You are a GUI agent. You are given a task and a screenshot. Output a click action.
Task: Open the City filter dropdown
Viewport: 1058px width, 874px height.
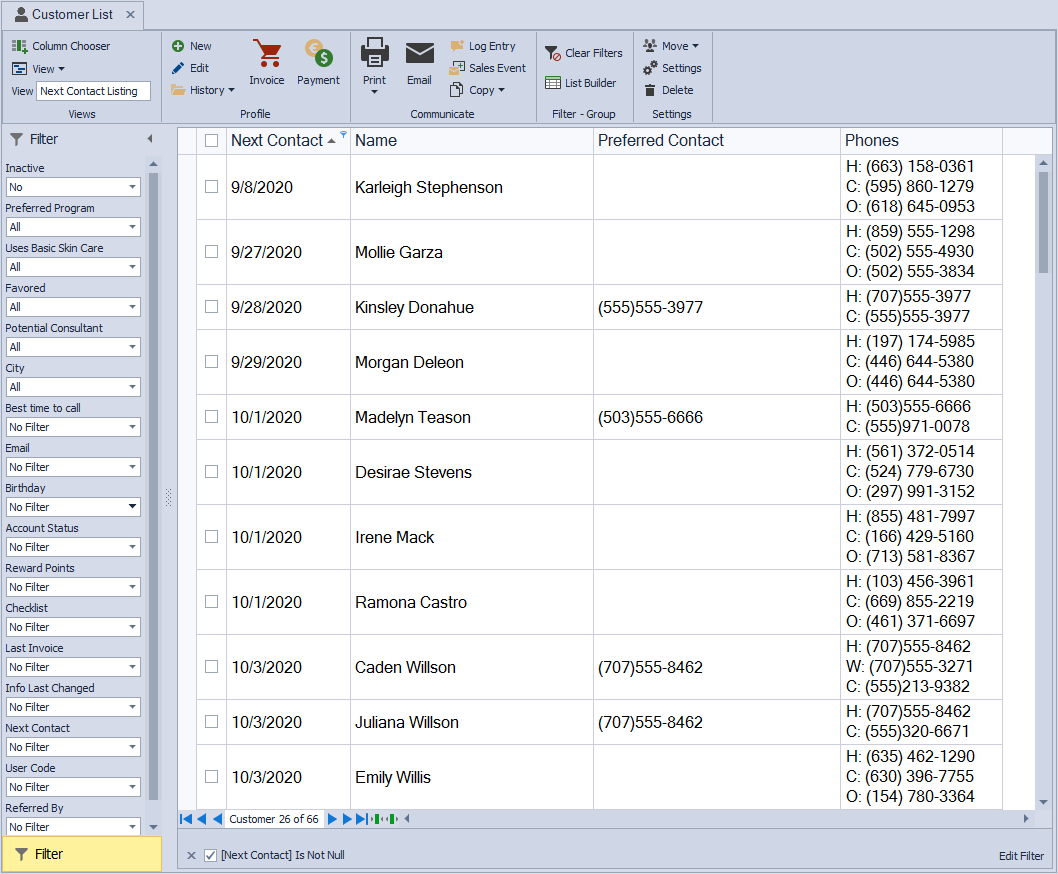pyautogui.click(x=132, y=387)
